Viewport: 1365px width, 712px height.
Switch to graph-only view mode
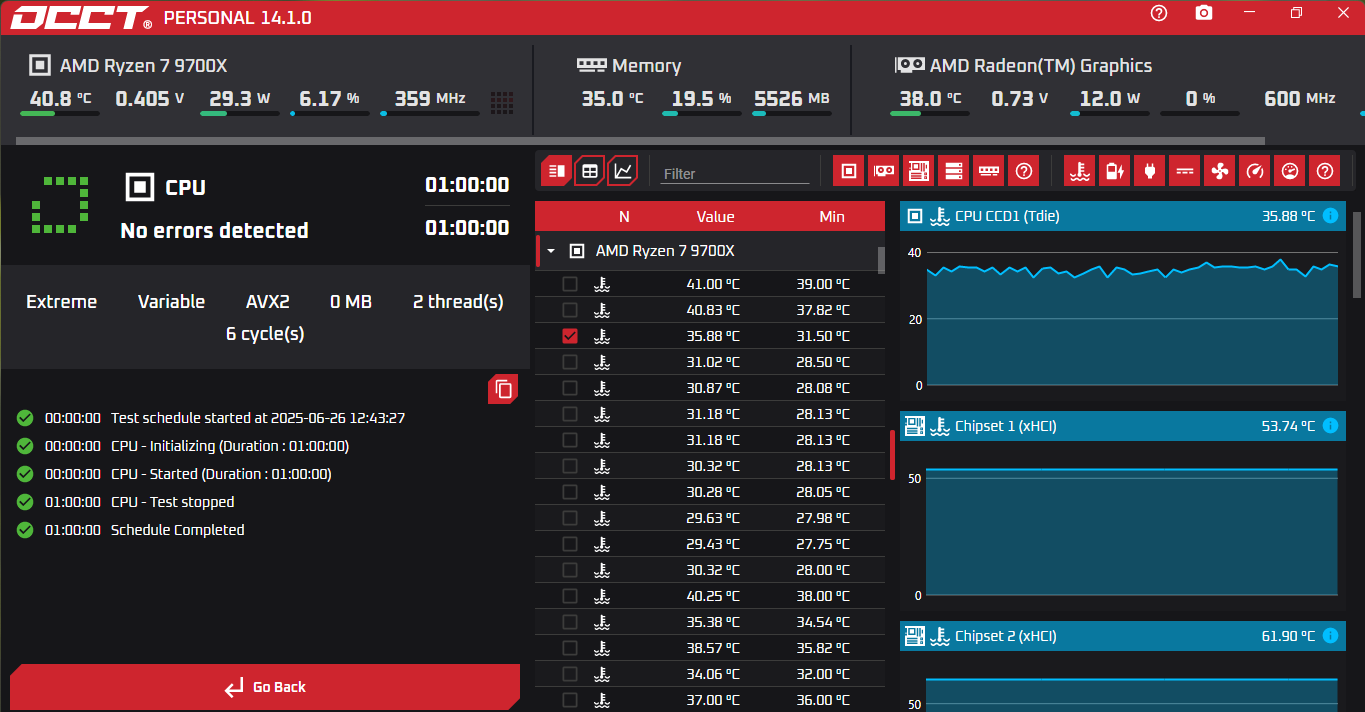pyautogui.click(x=622, y=171)
